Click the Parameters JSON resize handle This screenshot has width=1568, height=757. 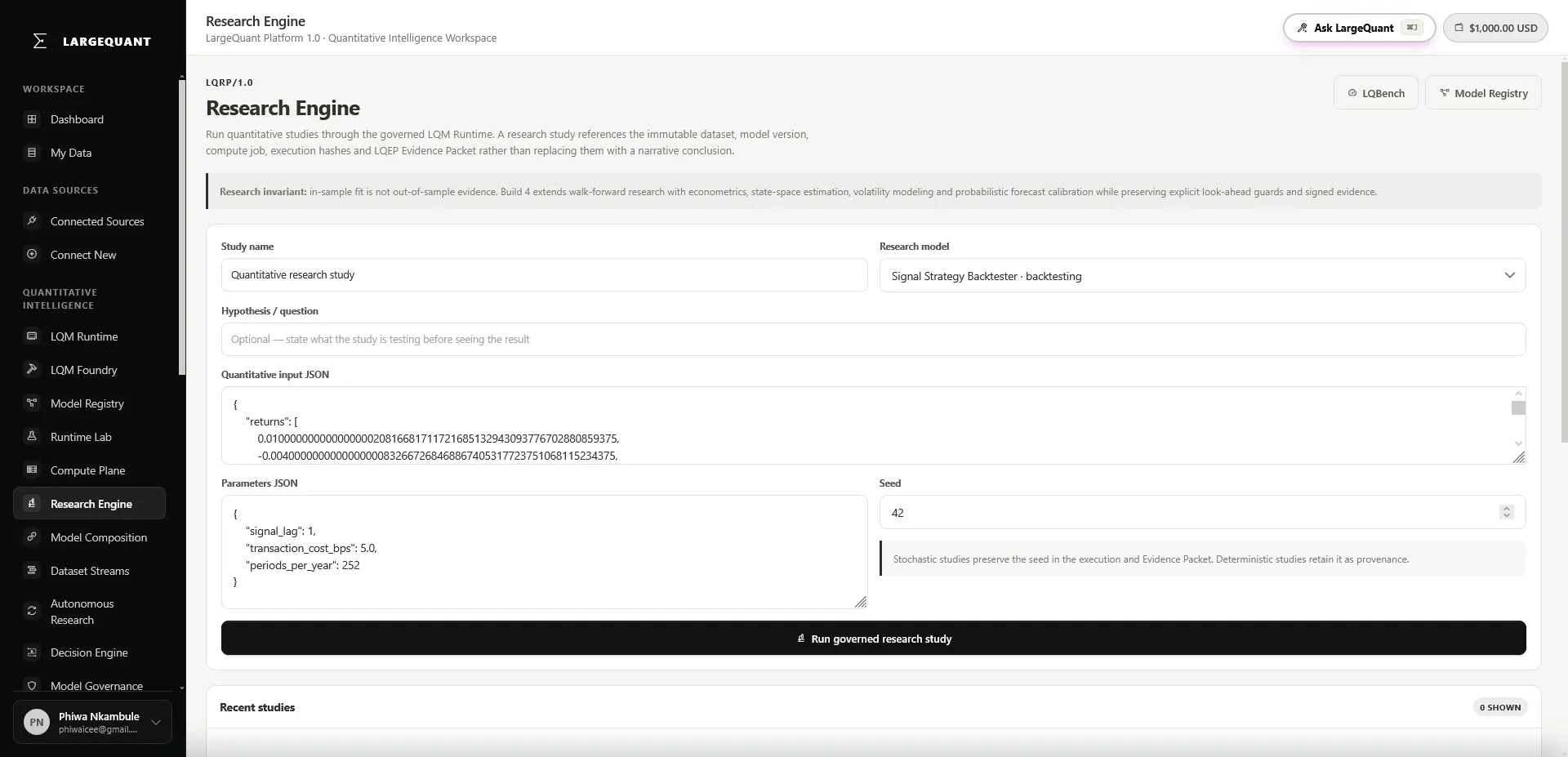point(861,602)
